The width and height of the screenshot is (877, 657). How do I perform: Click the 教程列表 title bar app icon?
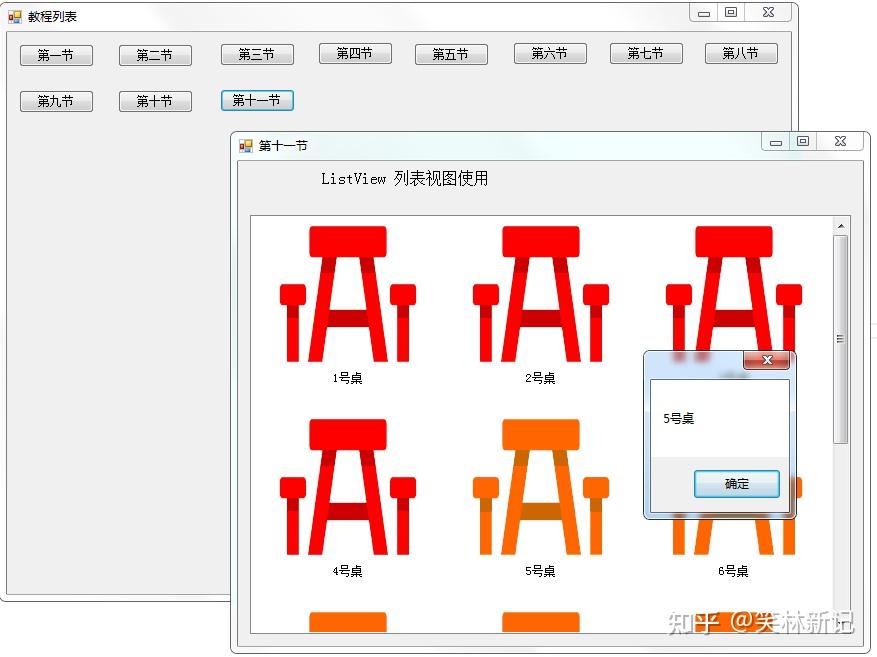(x=15, y=17)
